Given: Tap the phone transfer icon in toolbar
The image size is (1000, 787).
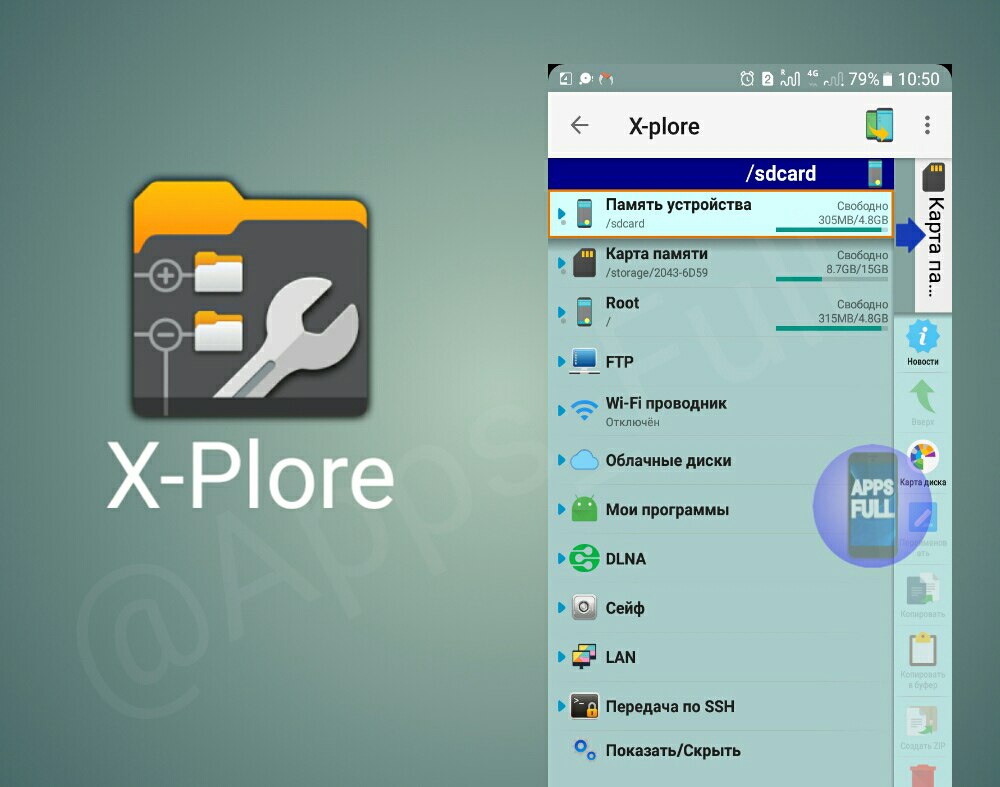Looking at the screenshot, I should [x=879, y=125].
